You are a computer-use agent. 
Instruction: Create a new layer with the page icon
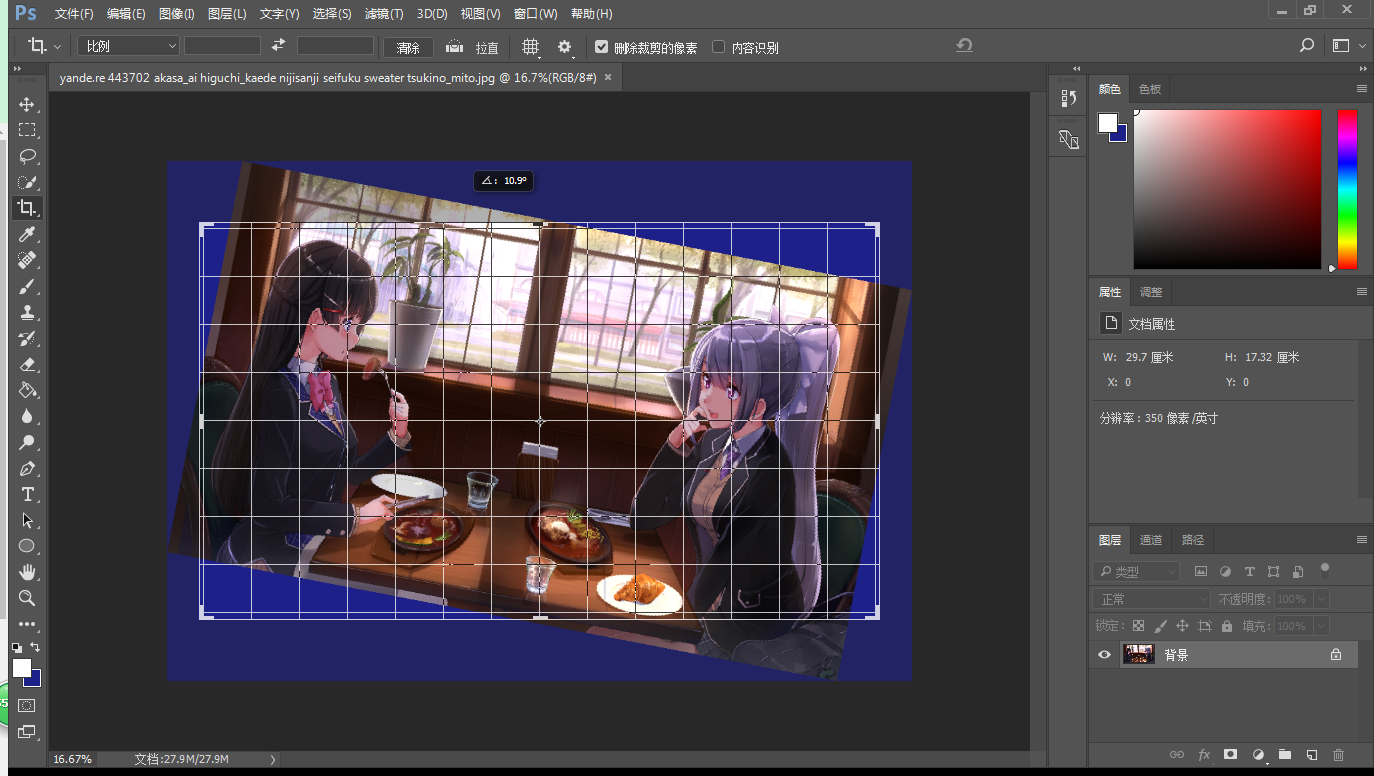1312,754
